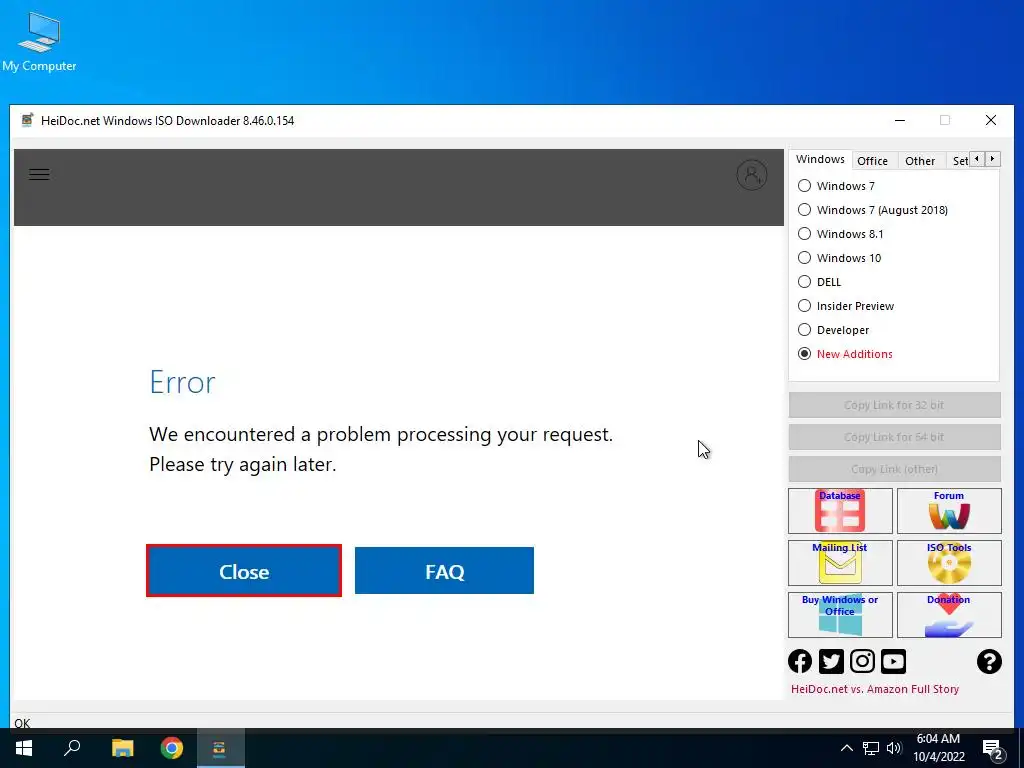Select the DELL radio option

(x=820, y=282)
